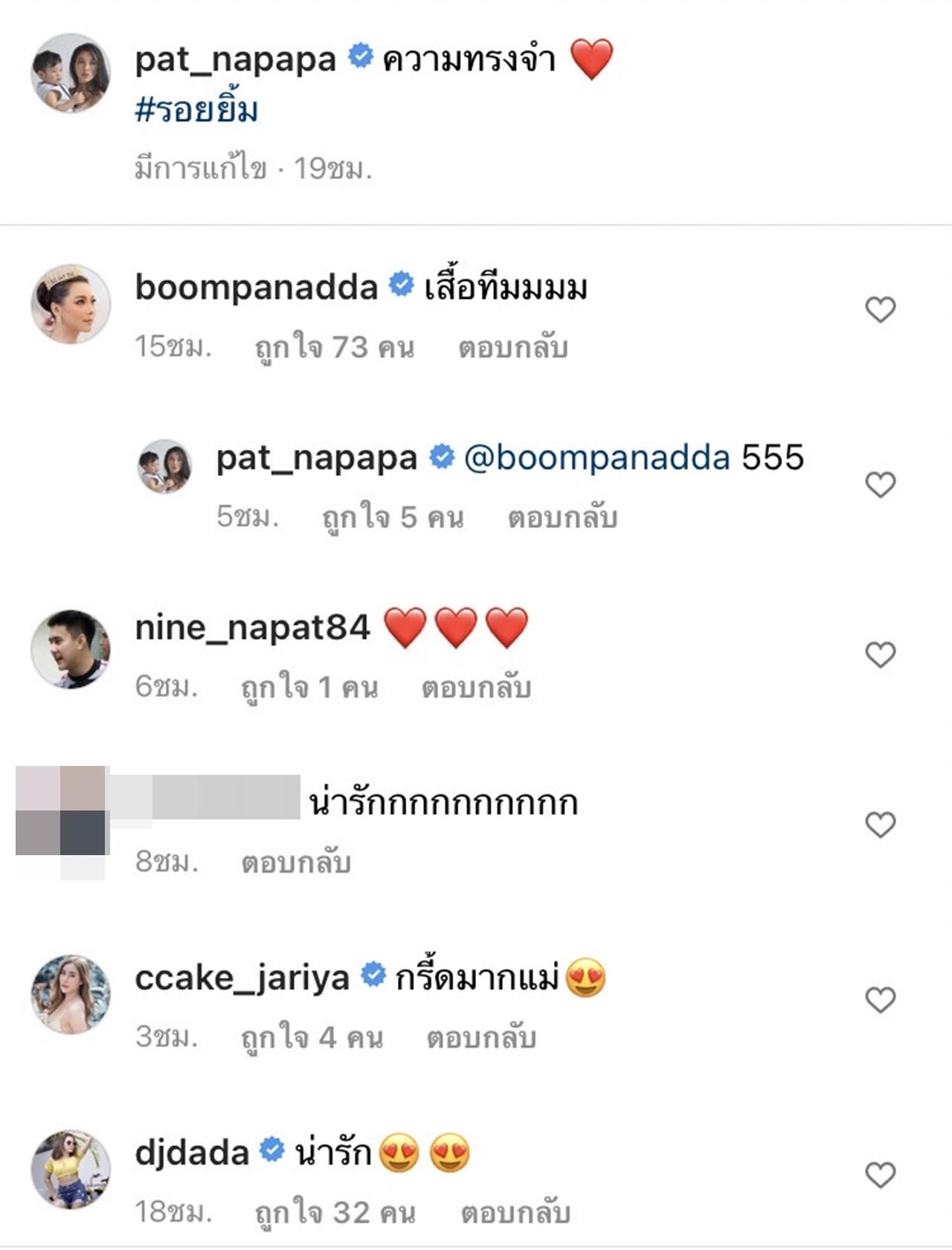Like pat_napapa's 555 reply with the heart

click(x=880, y=485)
